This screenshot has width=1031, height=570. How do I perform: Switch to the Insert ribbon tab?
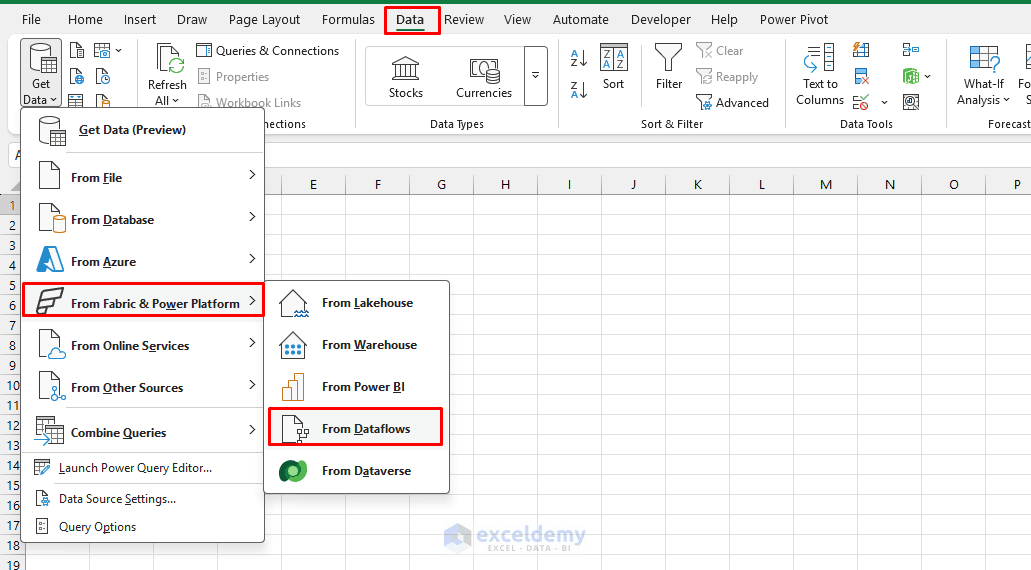140,20
